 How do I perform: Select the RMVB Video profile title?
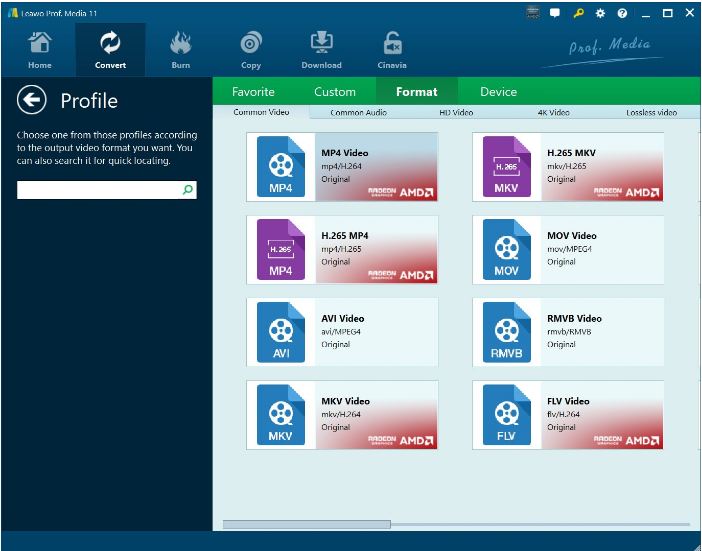574,318
